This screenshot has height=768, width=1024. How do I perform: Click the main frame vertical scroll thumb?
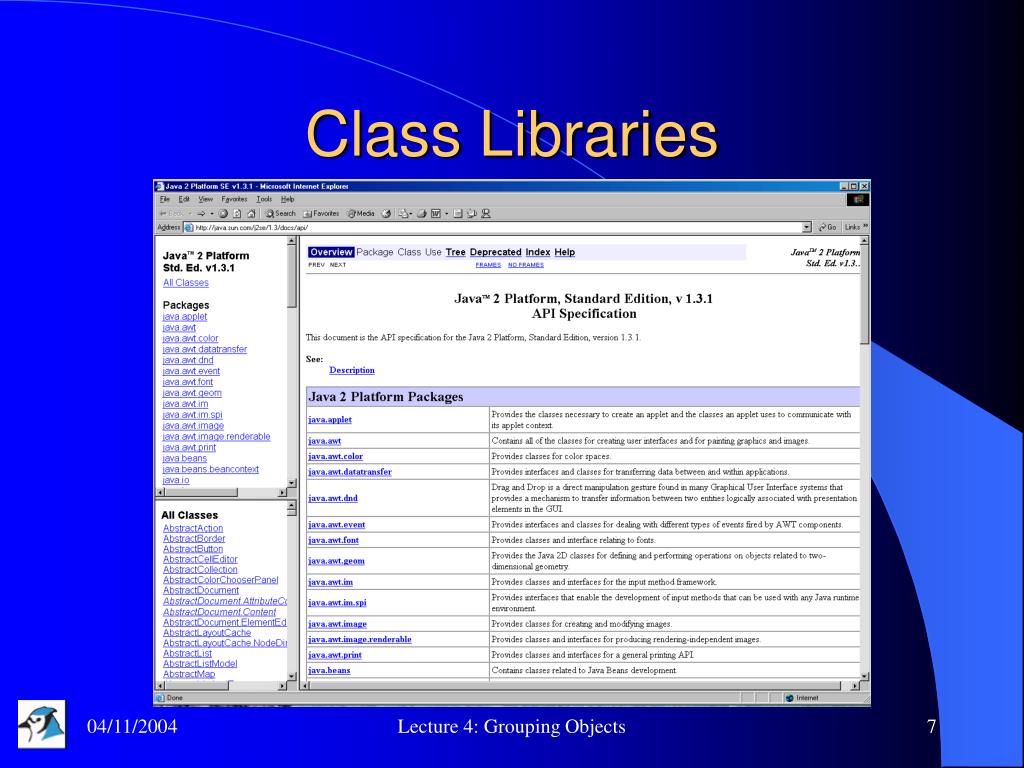[x=865, y=295]
